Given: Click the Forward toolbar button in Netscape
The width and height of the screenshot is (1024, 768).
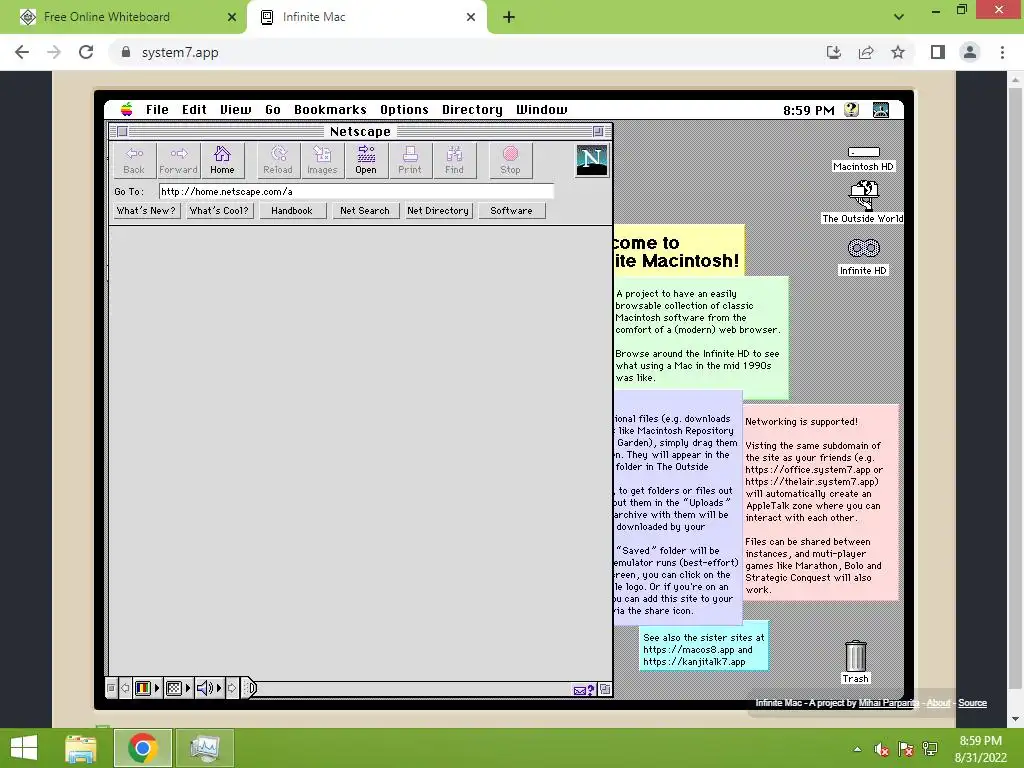Looking at the screenshot, I should (x=178, y=161).
